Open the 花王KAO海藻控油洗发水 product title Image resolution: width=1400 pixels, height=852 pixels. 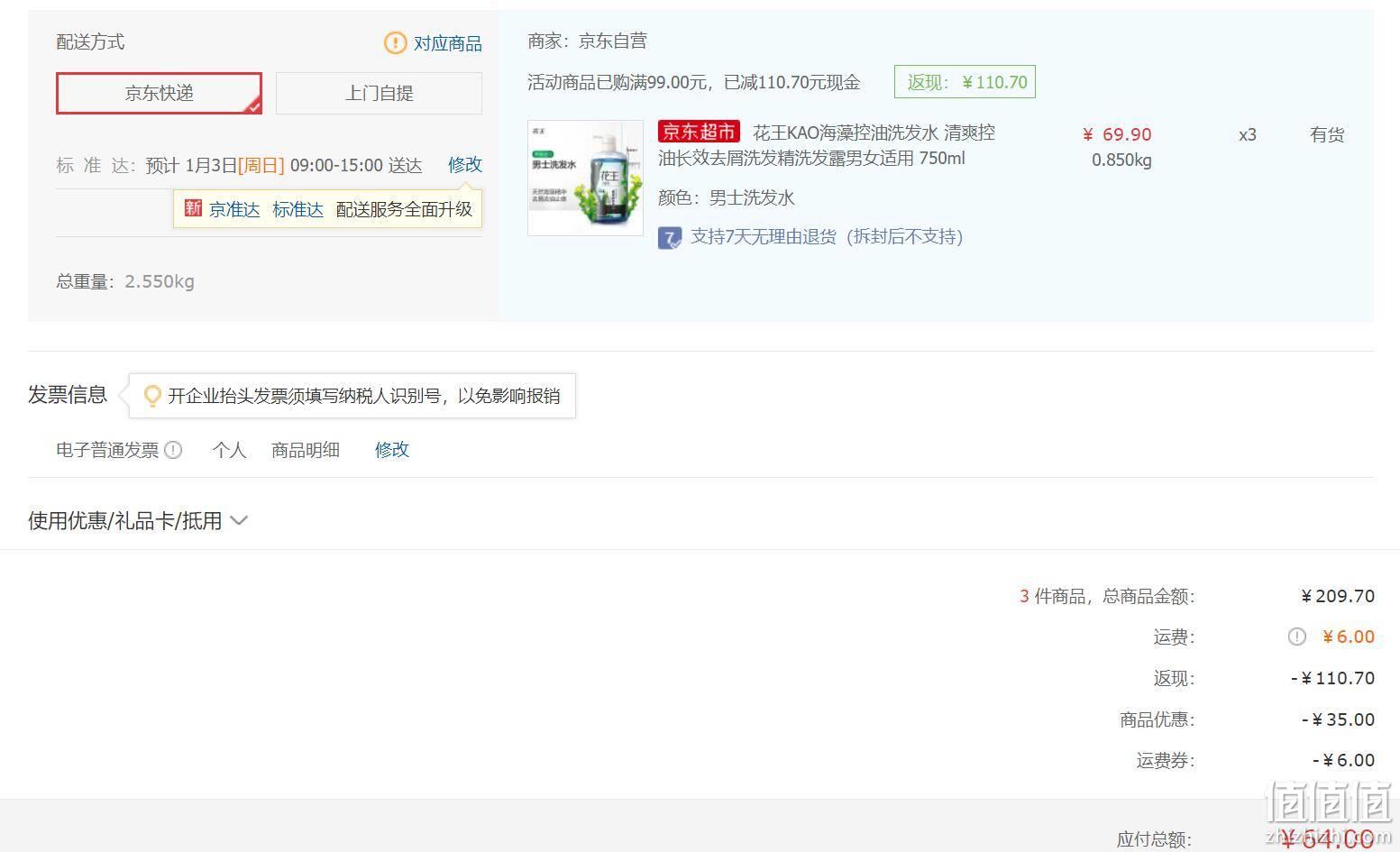[827, 145]
